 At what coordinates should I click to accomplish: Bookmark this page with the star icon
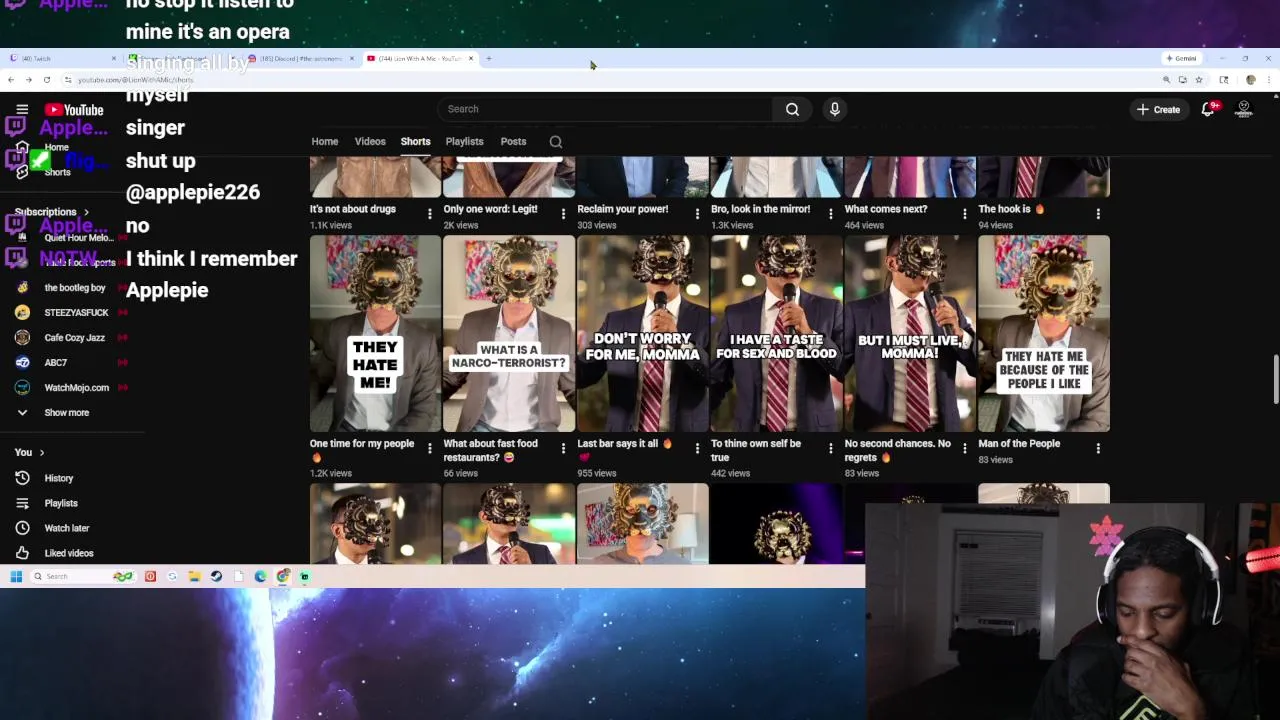point(1199,80)
